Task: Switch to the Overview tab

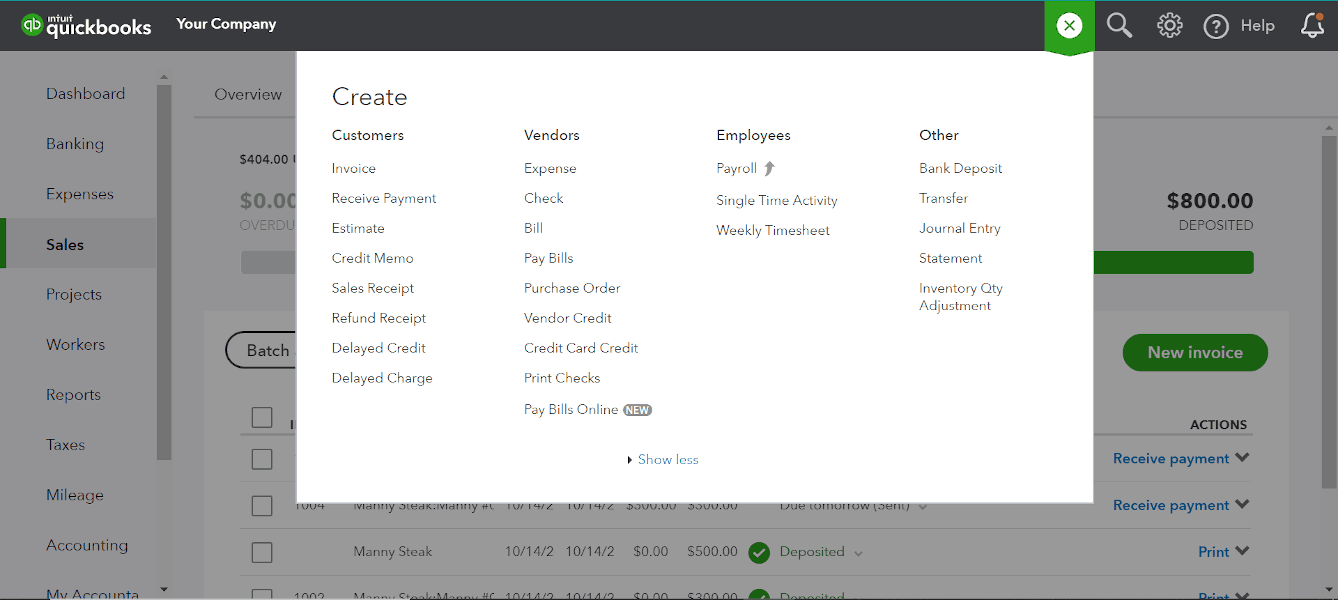Action: coord(248,94)
